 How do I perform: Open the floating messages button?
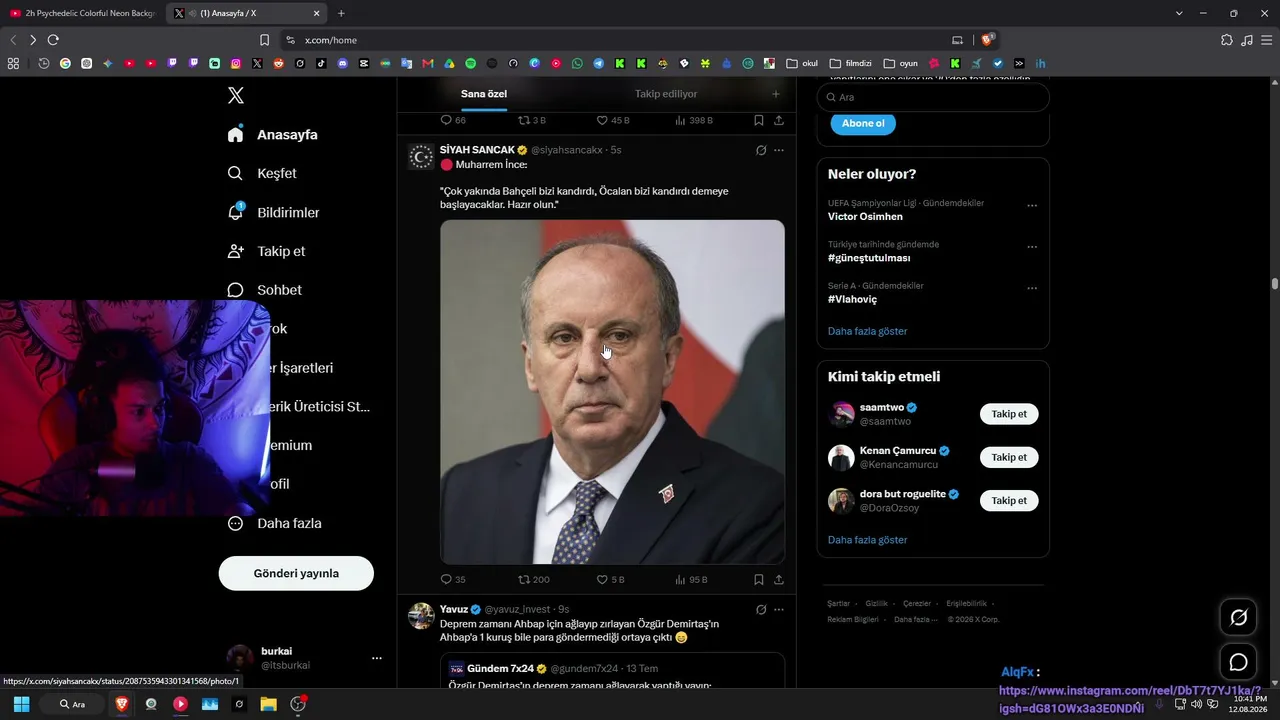1238,662
